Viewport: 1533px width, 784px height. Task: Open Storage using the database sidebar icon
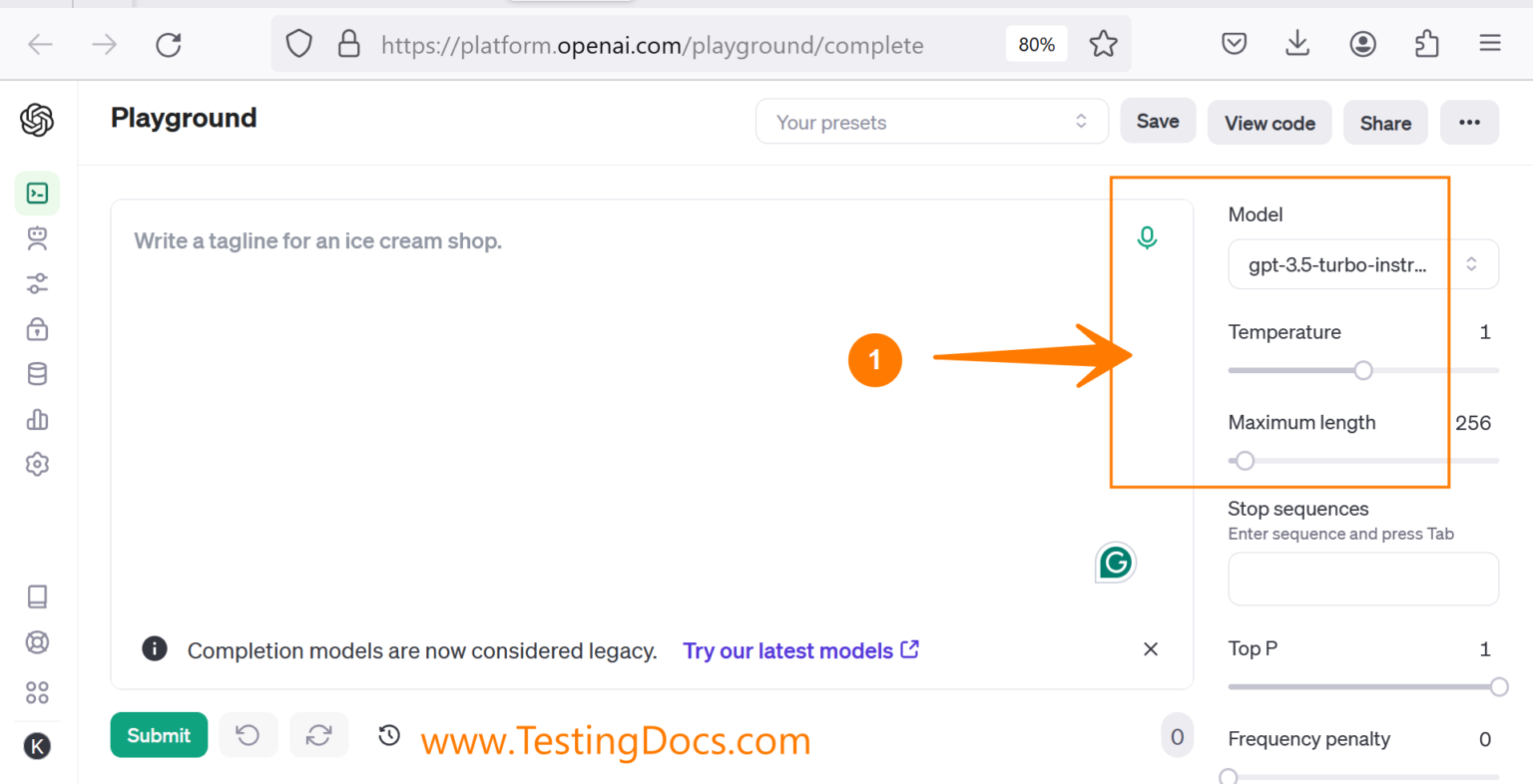(x=37, y=373)
